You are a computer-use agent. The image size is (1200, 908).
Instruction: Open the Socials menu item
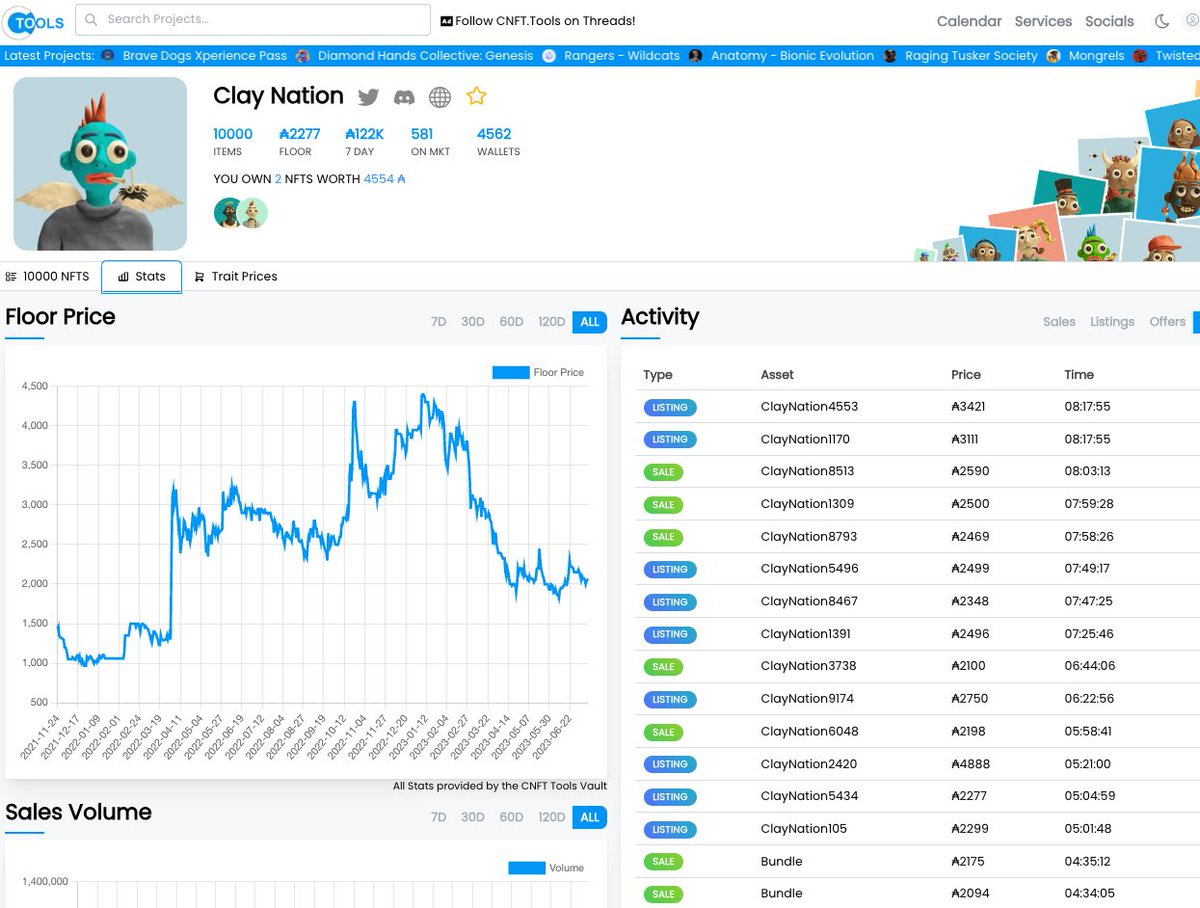[1109, 21]
